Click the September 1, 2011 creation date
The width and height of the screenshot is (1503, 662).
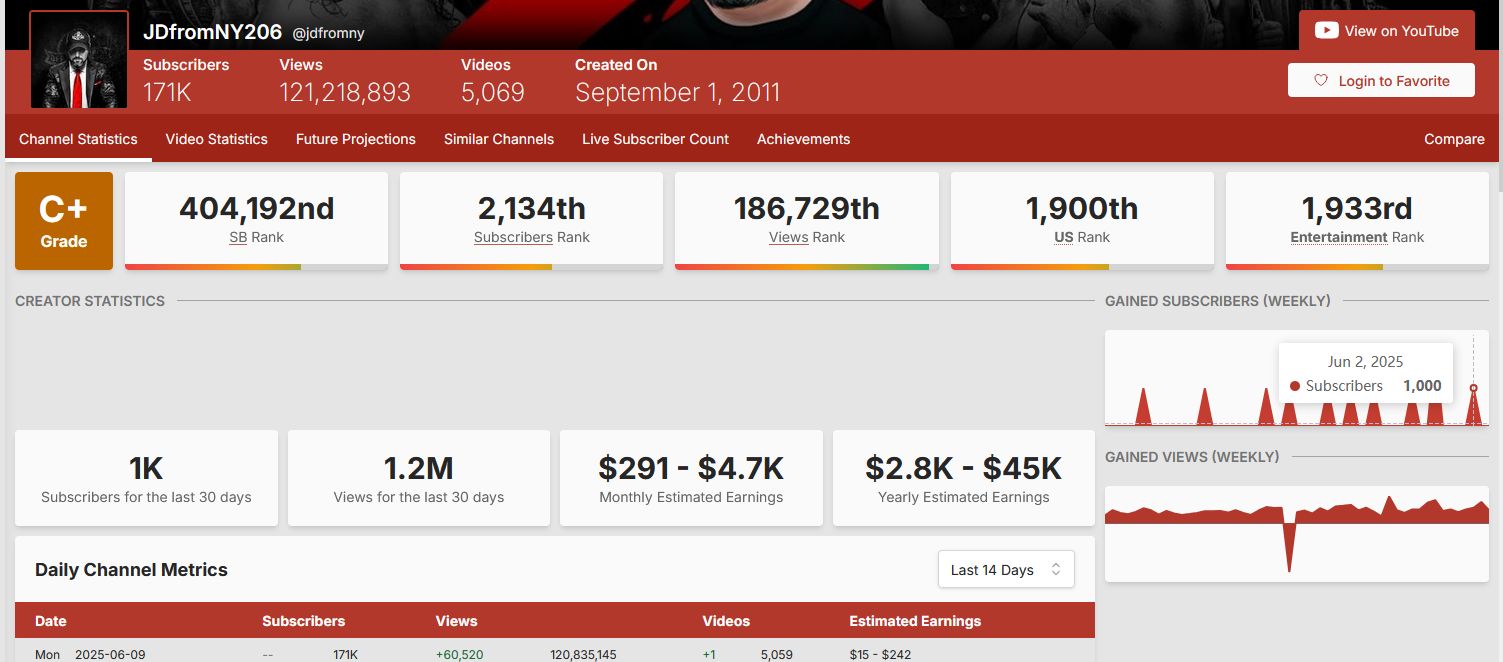coord(677,93)
